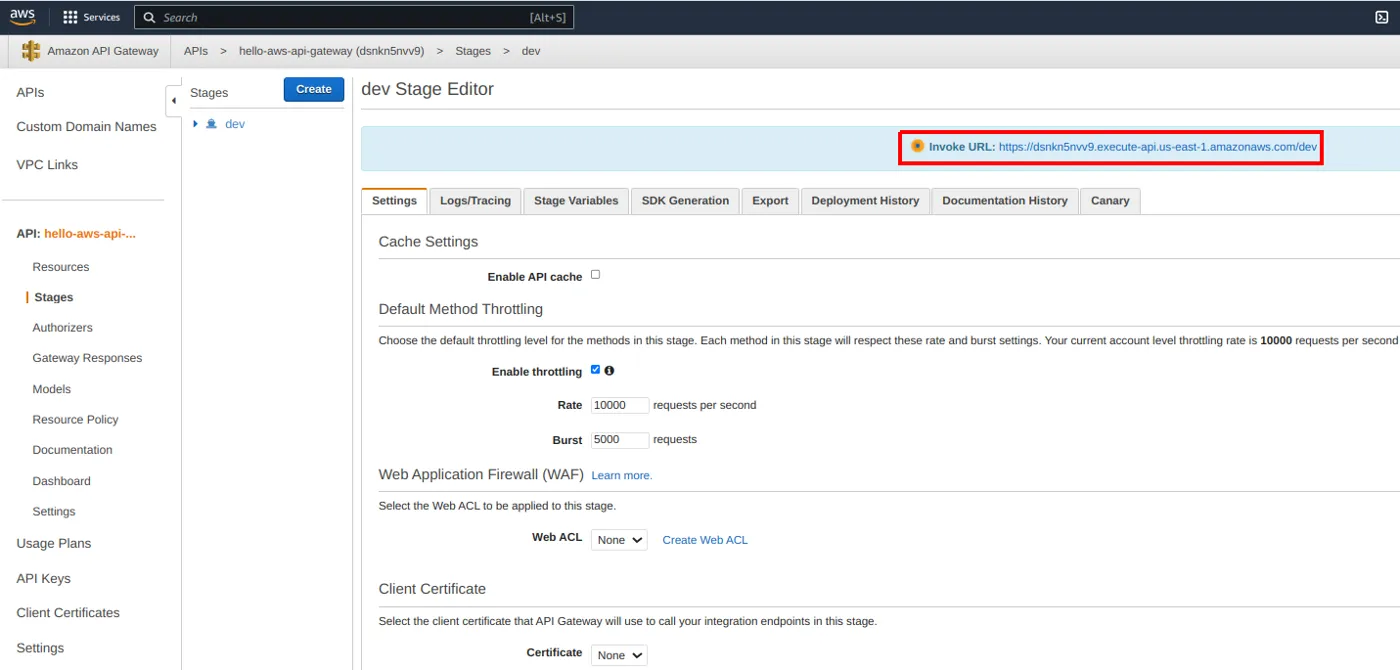Collapse the sidebar with the arrow handle
Image resolution: width=1400 pixels, height=670 pixels.
click(173, 100)
